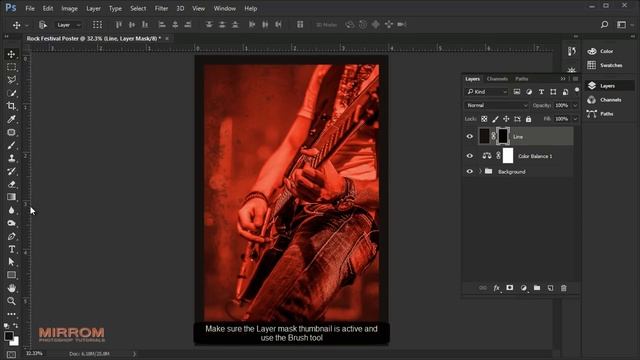Select the Color Balance 1 mask thumbnail
Viewport: 640px width, 360px height.
(x=508, y=156)
